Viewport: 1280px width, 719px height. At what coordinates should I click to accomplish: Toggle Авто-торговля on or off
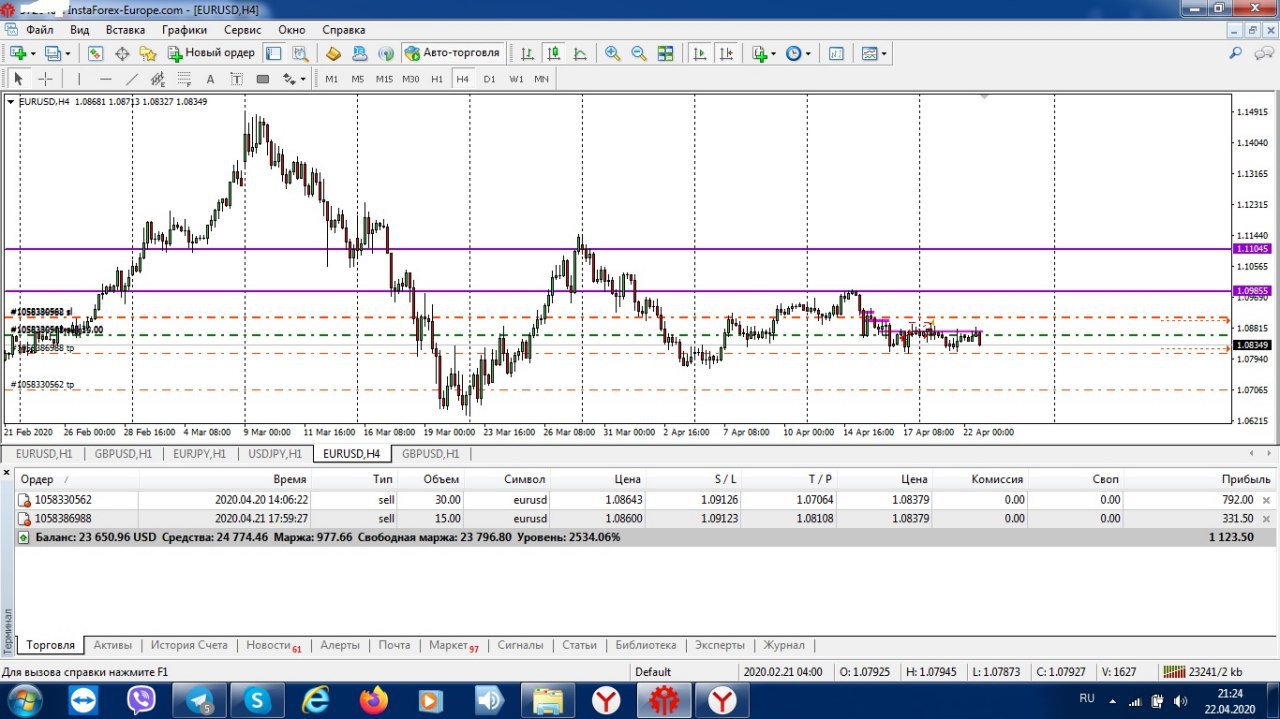(453, 53)
